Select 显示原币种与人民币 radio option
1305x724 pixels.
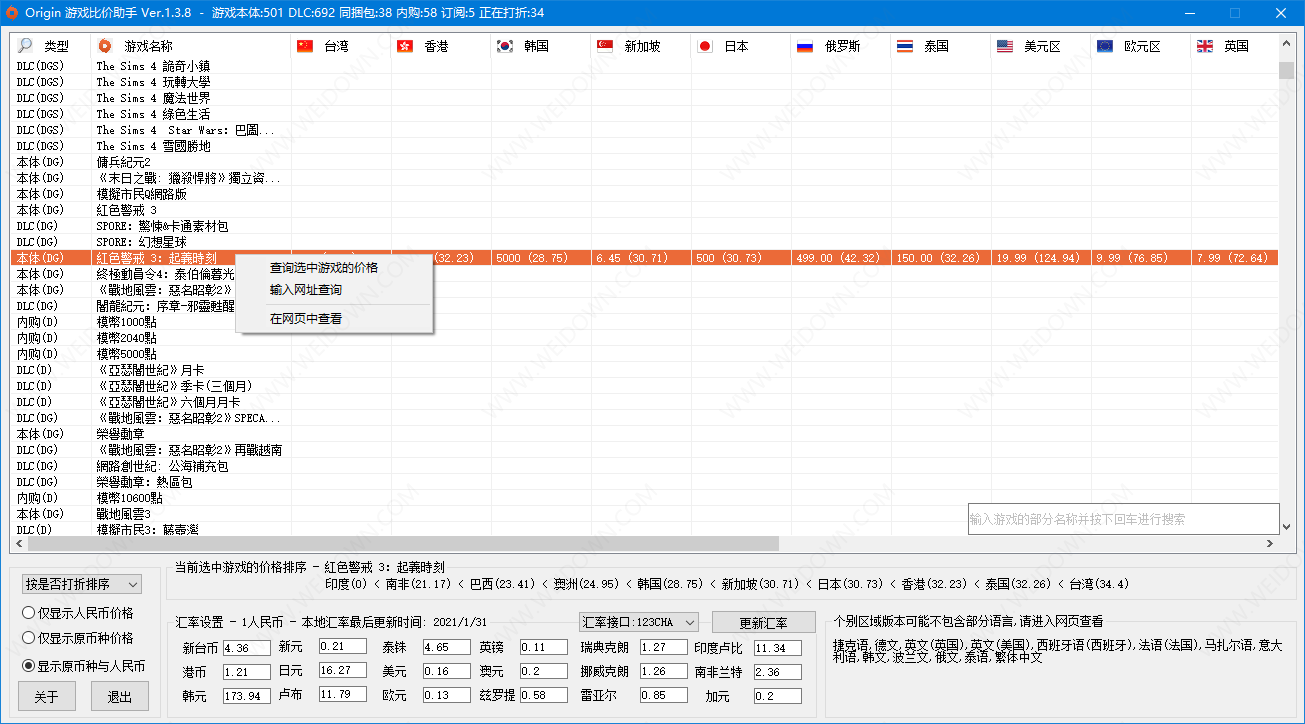pyautogui.click(x=84, y=665)
